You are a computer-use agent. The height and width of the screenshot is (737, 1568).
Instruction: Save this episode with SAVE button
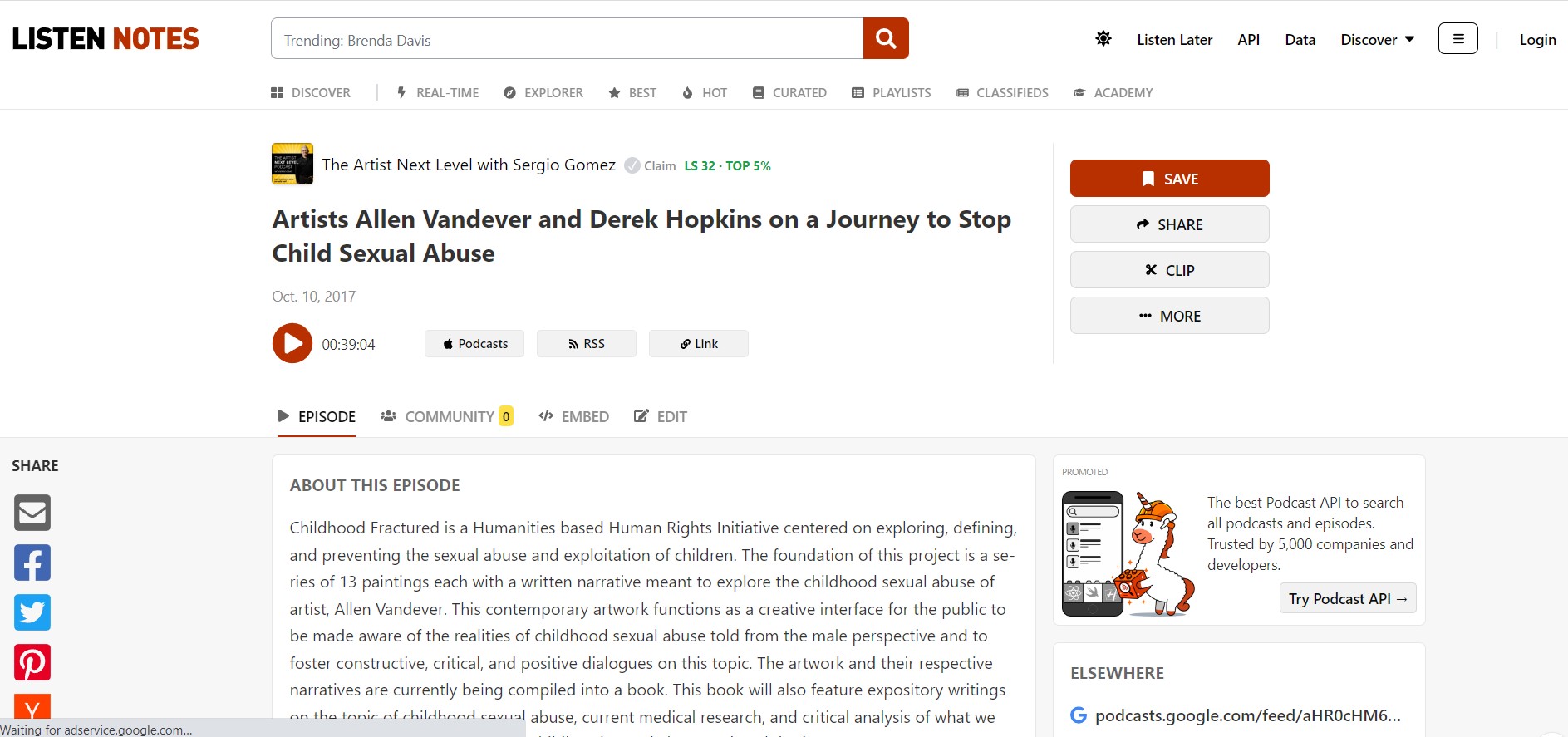(1169, 179)
